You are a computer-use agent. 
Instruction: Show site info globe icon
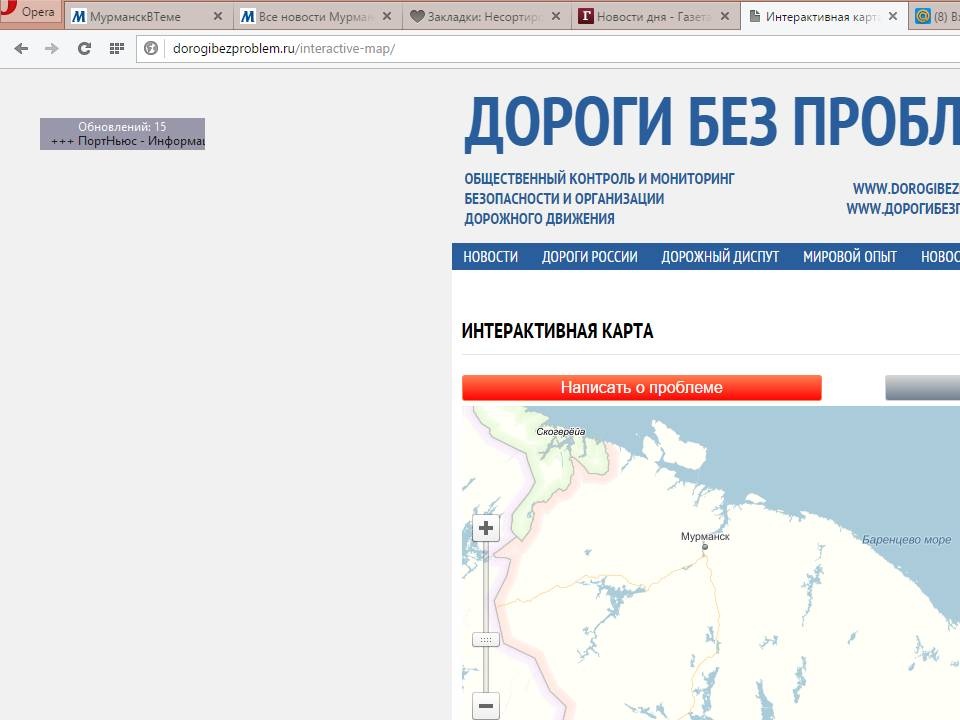[x=151, y=48]
